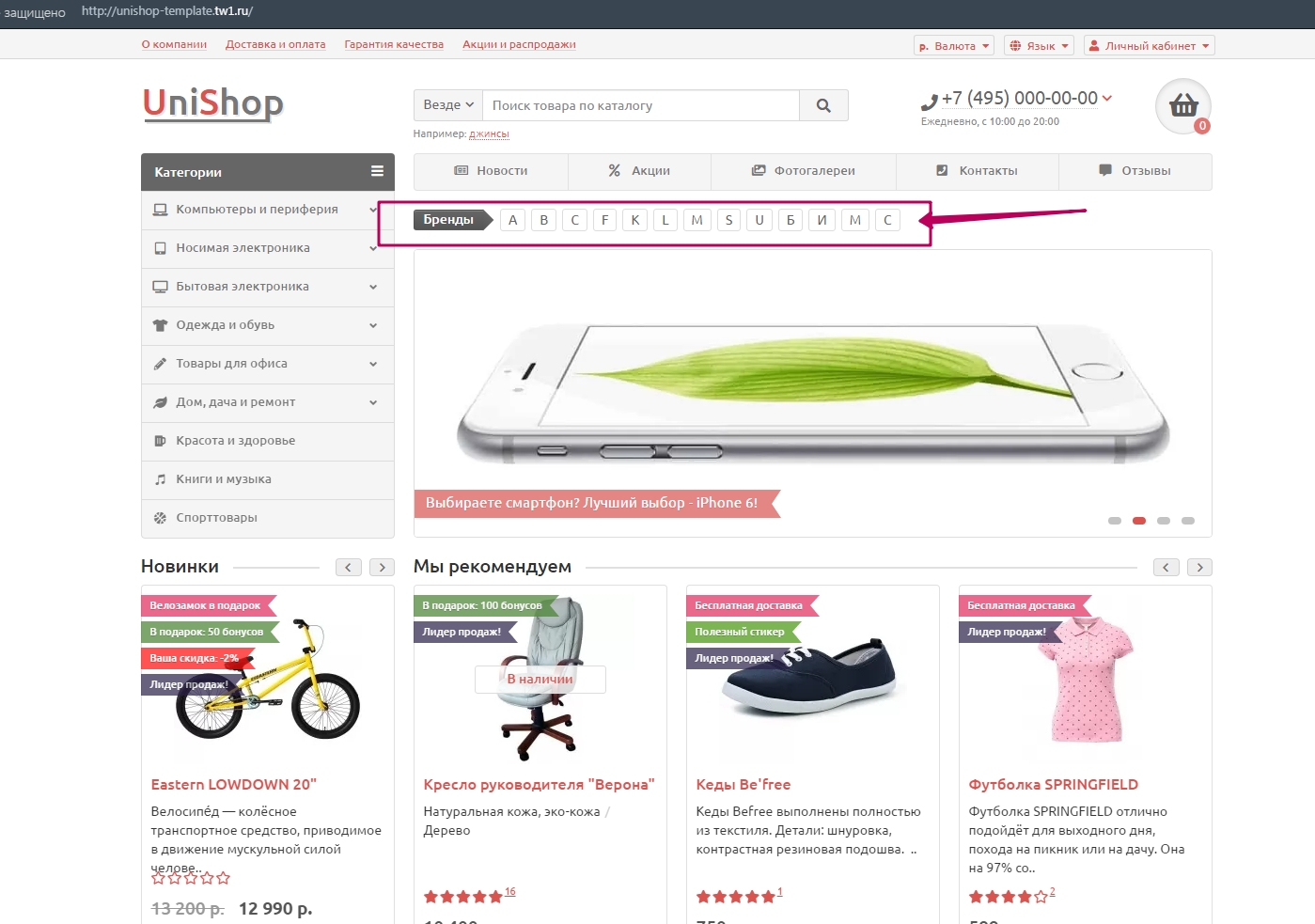Viewport: 1315px width, 924px height.
Task: Select the third slider dot indicator
Action: (x=1164, y=520)
